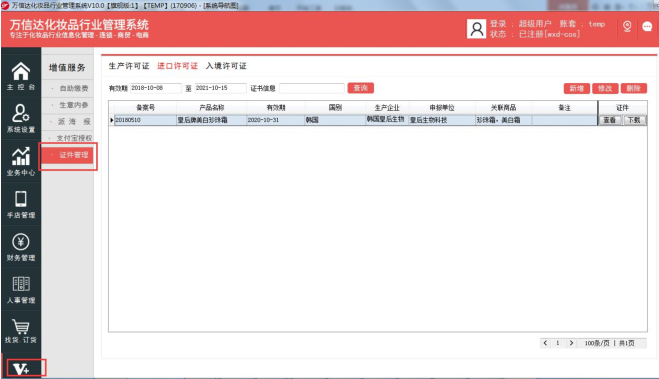The width and height of the screenshot is (659, 379).
Task: Open 手店管理 phone icon
Action: 21,204
